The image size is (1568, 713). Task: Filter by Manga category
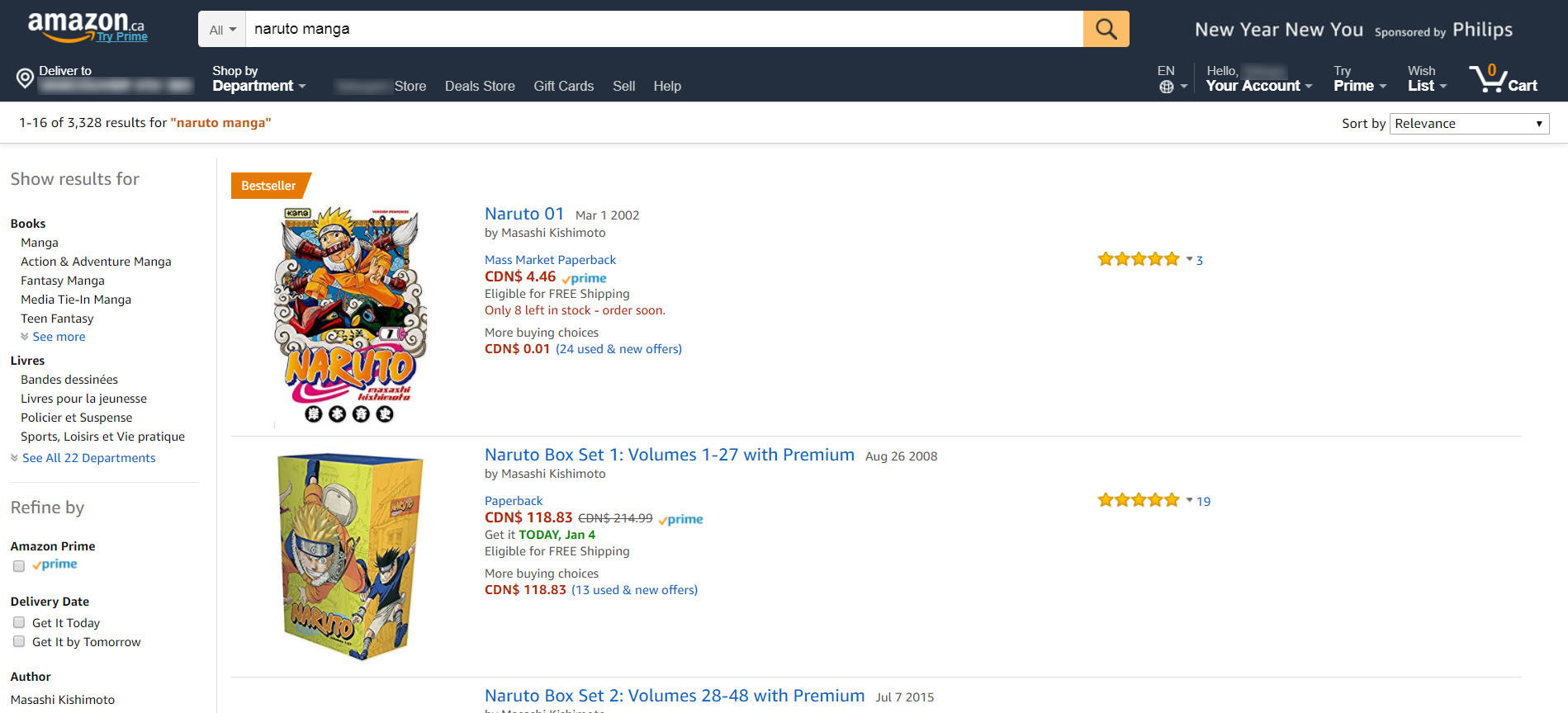(40, 243)
